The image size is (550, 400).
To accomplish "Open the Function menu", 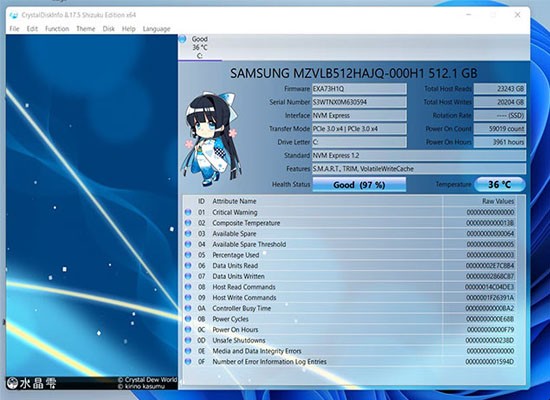I will [x=57, y=29].
